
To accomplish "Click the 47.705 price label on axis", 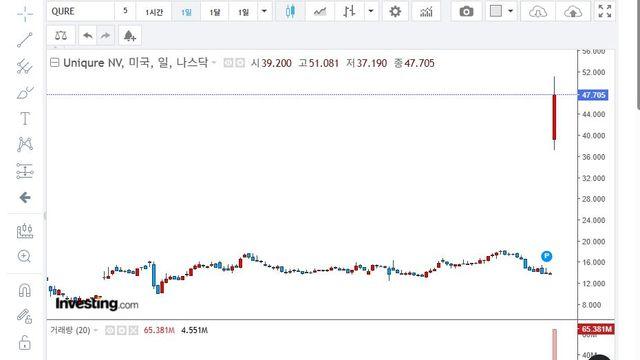I will 593,95.
